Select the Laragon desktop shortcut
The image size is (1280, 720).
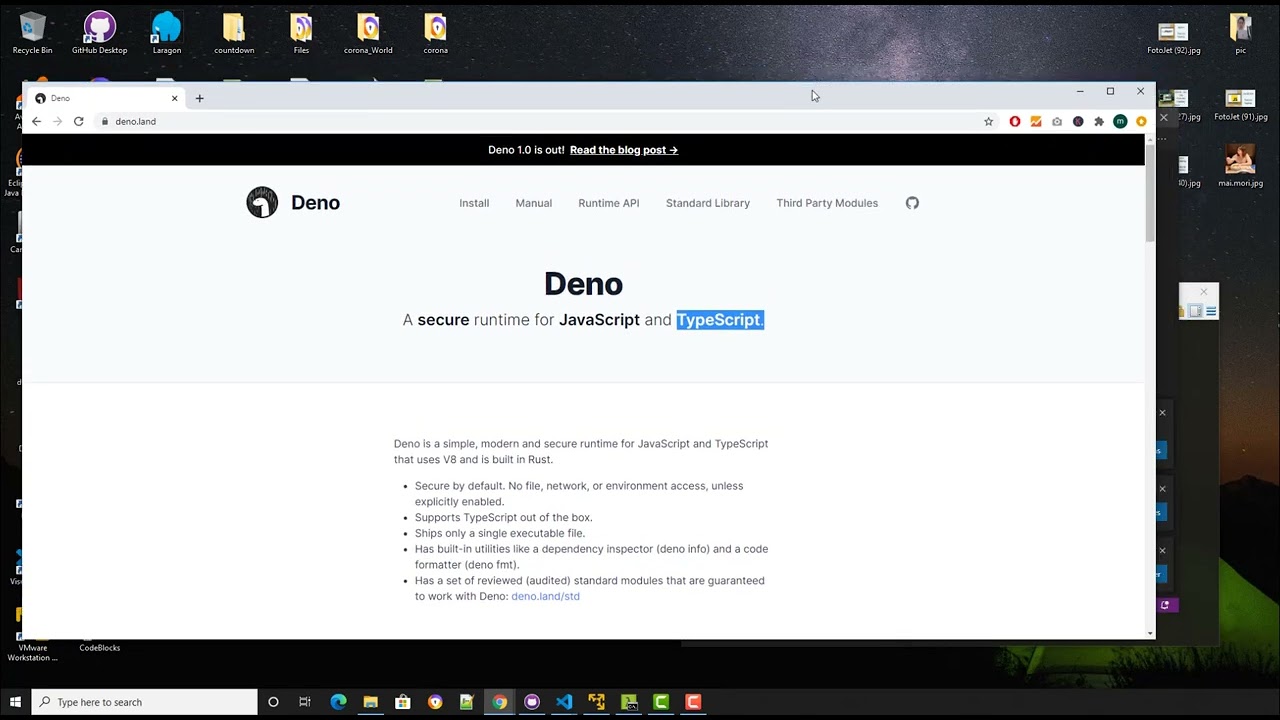pyautogui.click(x=167, y=34)
